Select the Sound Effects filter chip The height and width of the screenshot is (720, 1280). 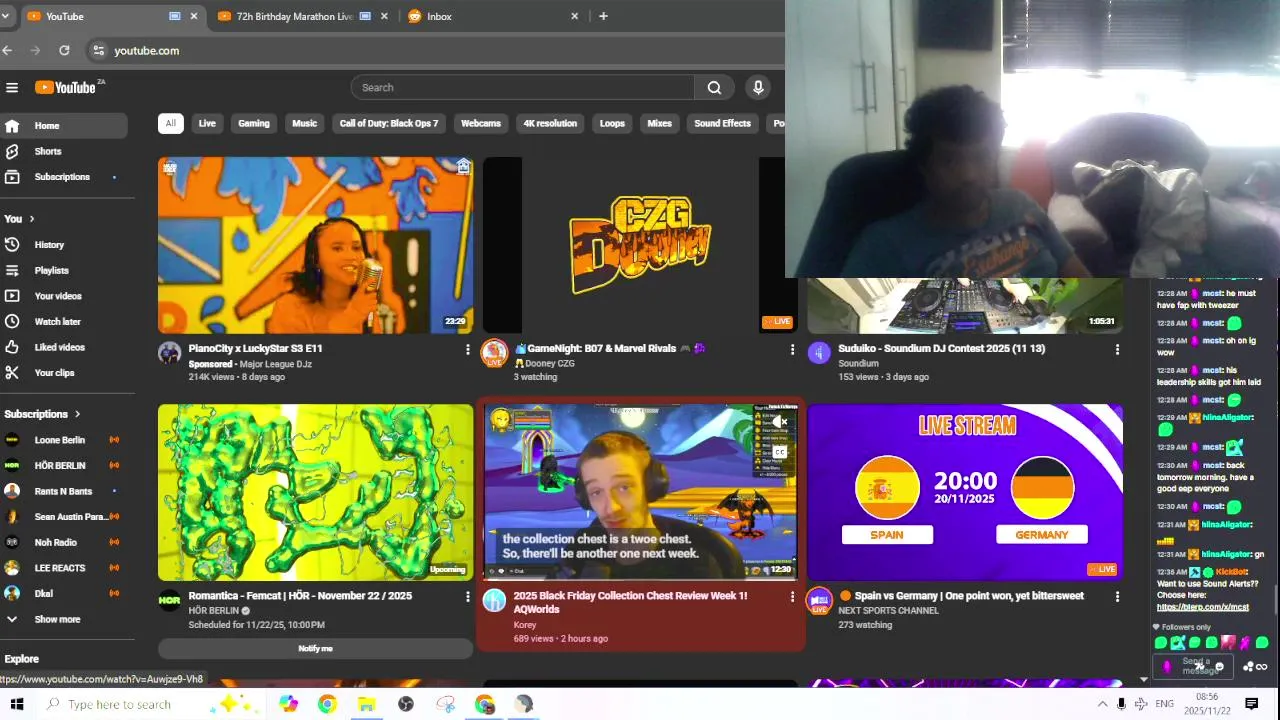722,124
